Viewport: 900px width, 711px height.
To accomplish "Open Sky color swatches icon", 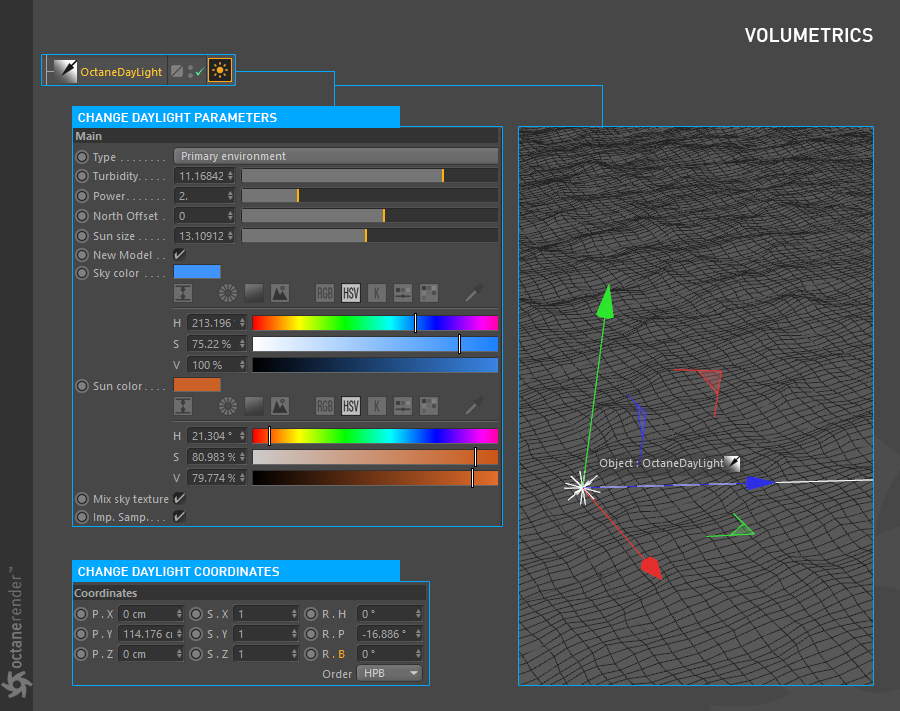I will (x=429, y=293).
